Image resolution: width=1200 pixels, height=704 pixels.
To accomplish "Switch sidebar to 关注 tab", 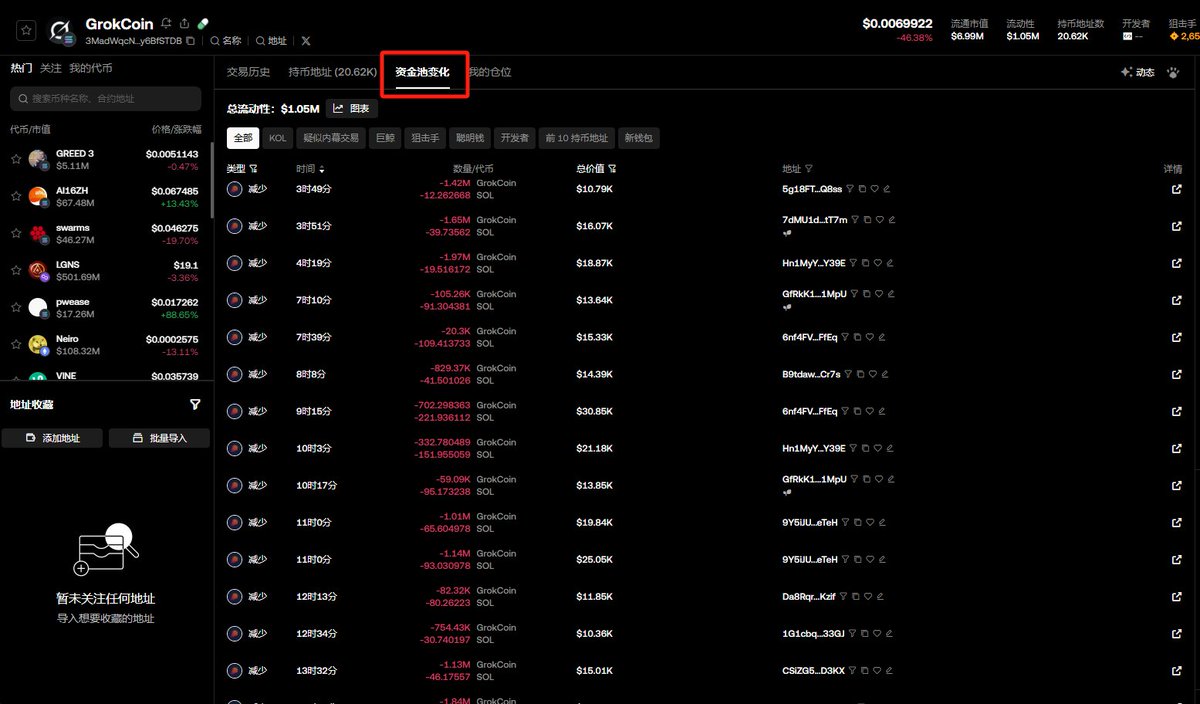I will click(50, 68).
